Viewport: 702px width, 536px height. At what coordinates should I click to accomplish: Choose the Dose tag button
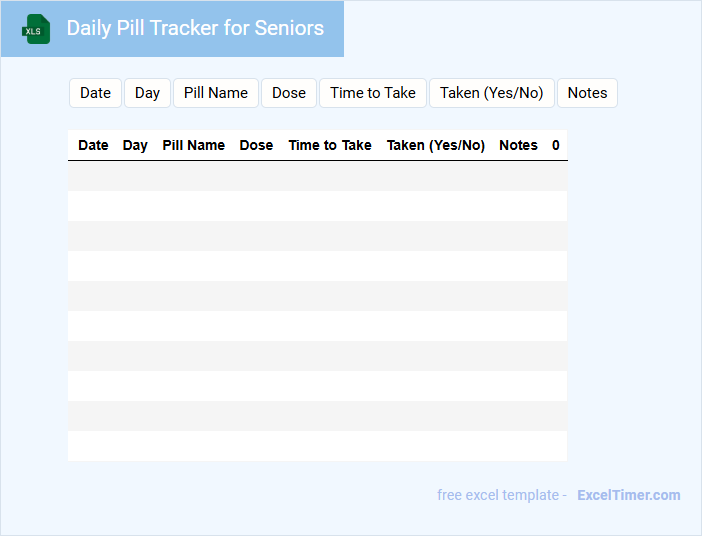[289, 93]
